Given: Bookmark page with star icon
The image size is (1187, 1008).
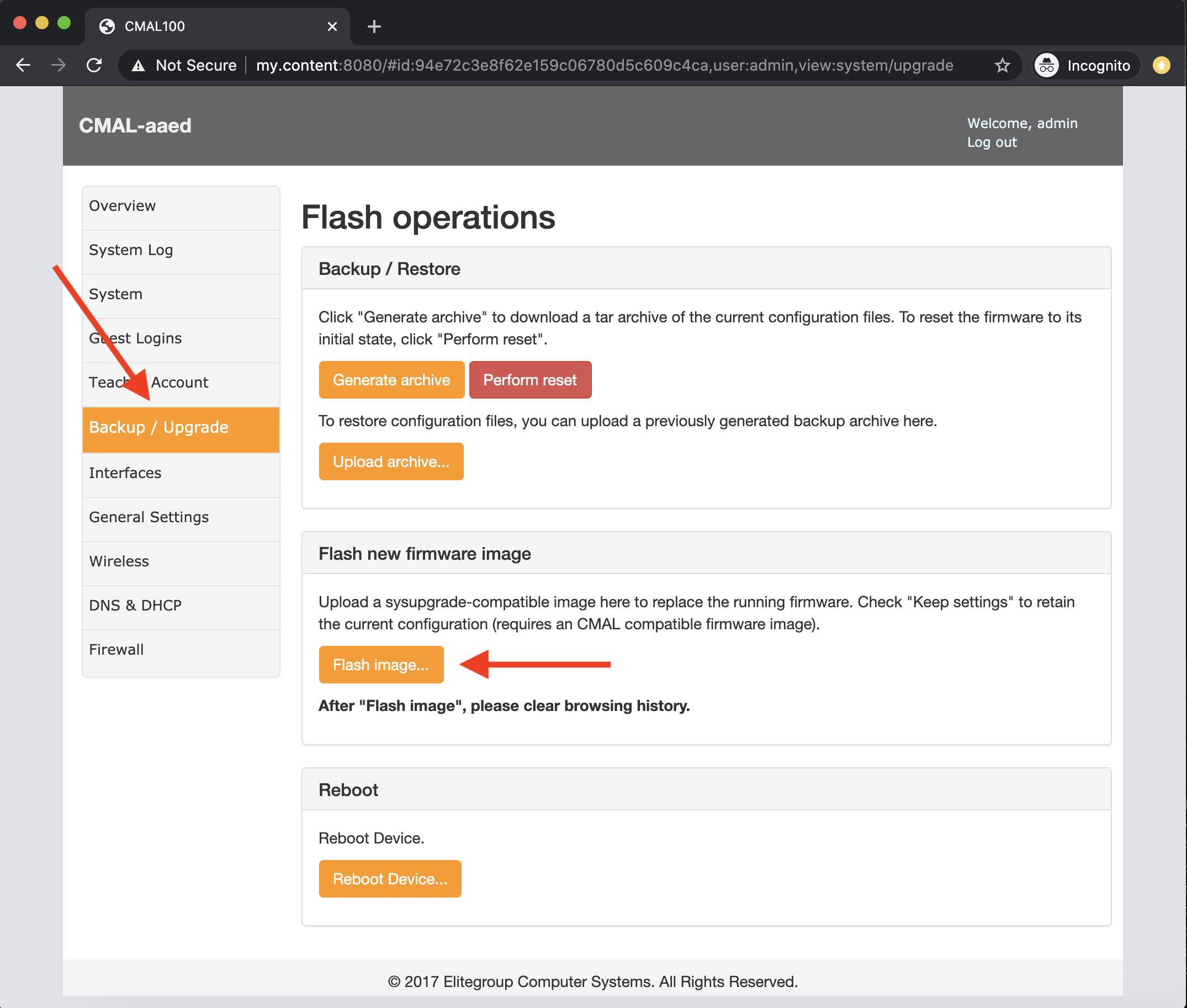Looking at the screenshot, I should pos(1003,65).
